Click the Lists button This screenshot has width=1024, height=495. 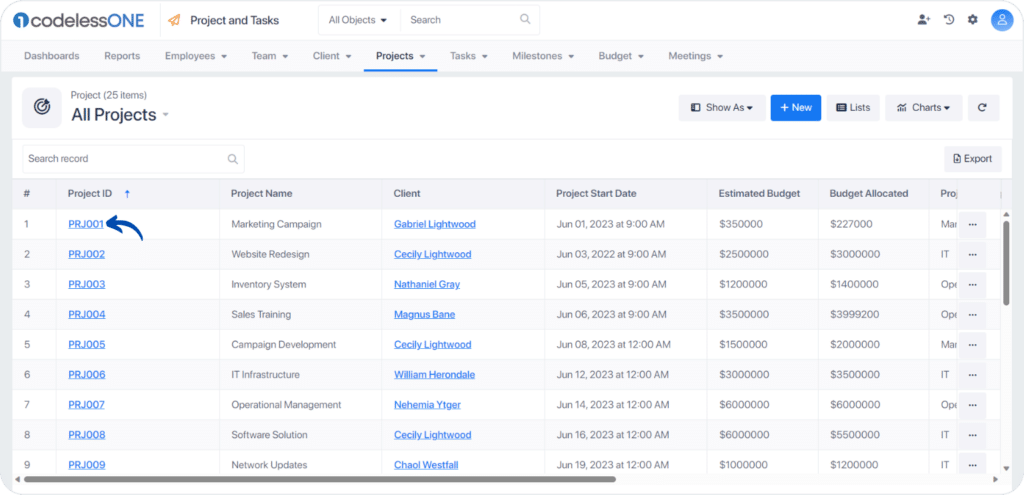[854, 108]
